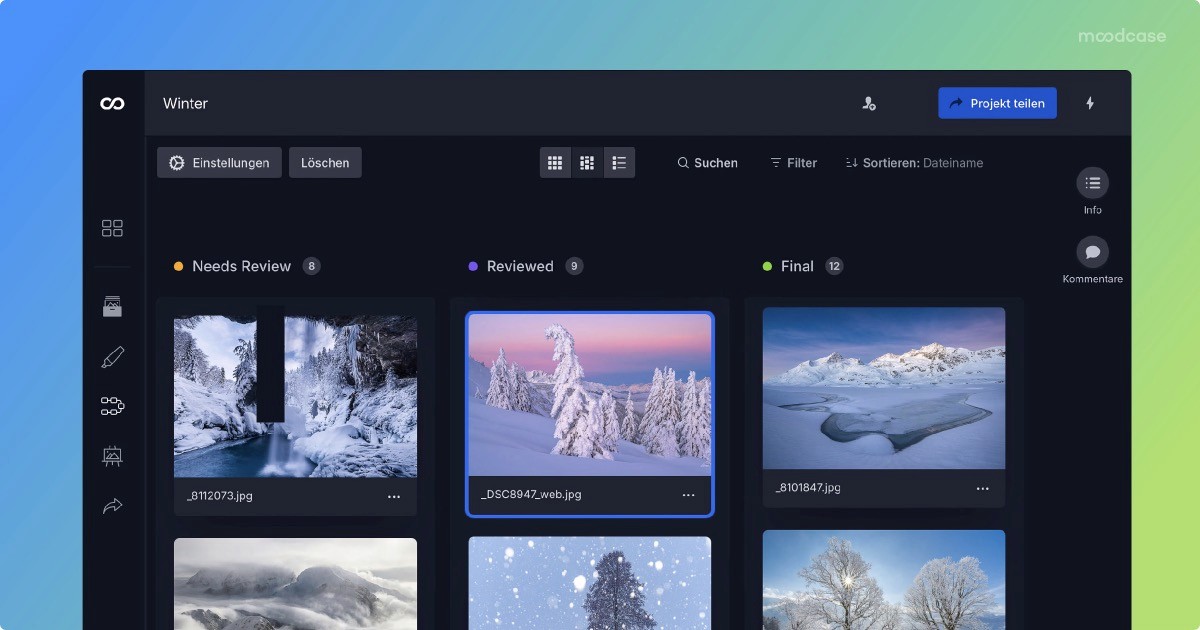Image resolution: width=1200 pixels, height=630 pixels.
Task: Click the Final count badge 12
Action: 834,266
